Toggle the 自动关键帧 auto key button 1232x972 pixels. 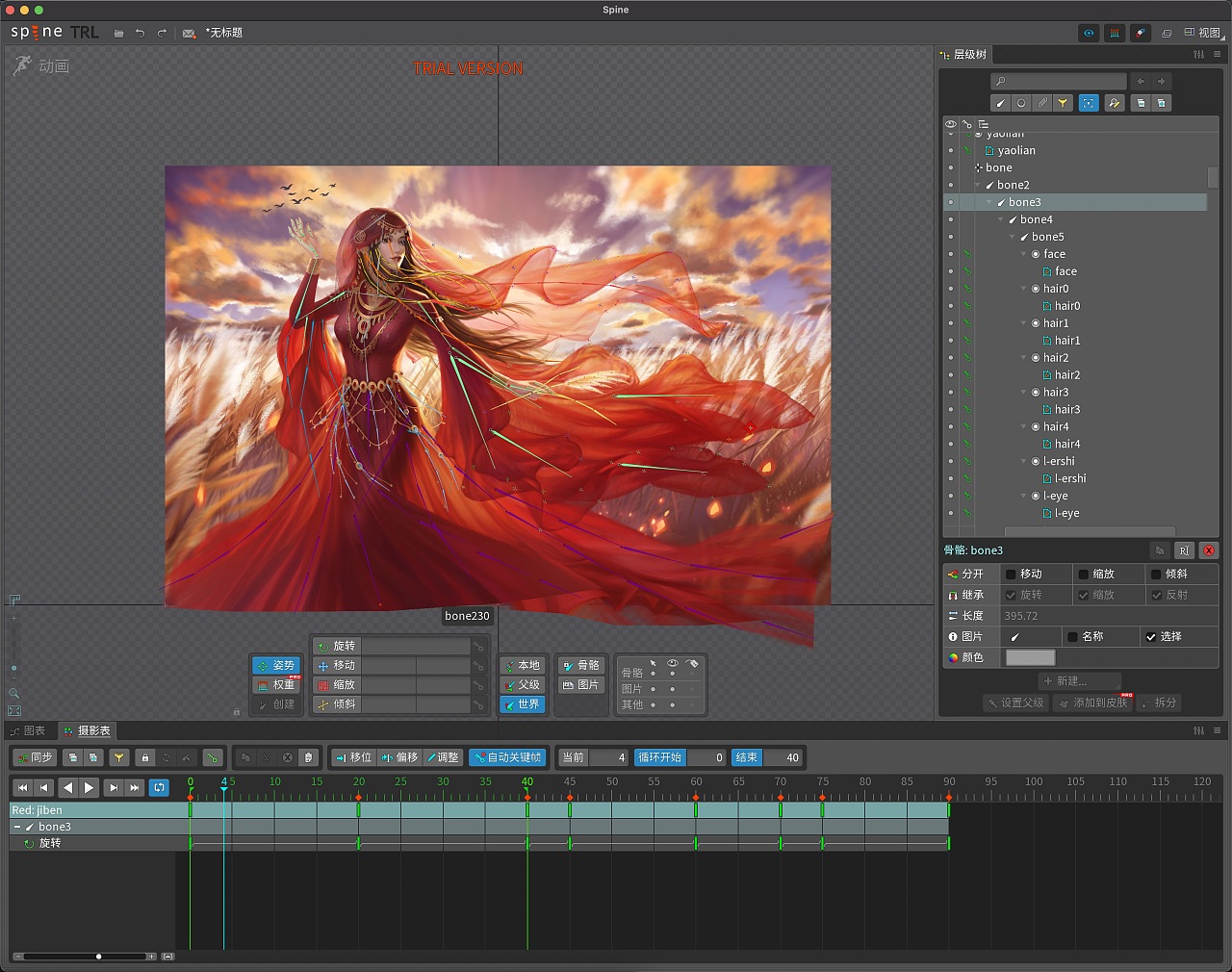[x=507, y=757]
